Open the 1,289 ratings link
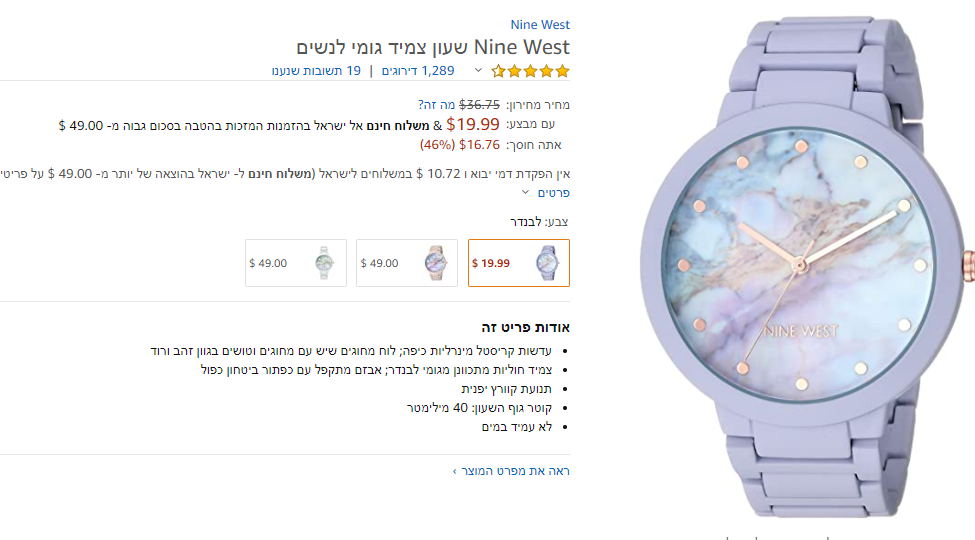Image resolution: width=975 pixels, height=540 pixels. pyautogui.click(x=424, y=71)
